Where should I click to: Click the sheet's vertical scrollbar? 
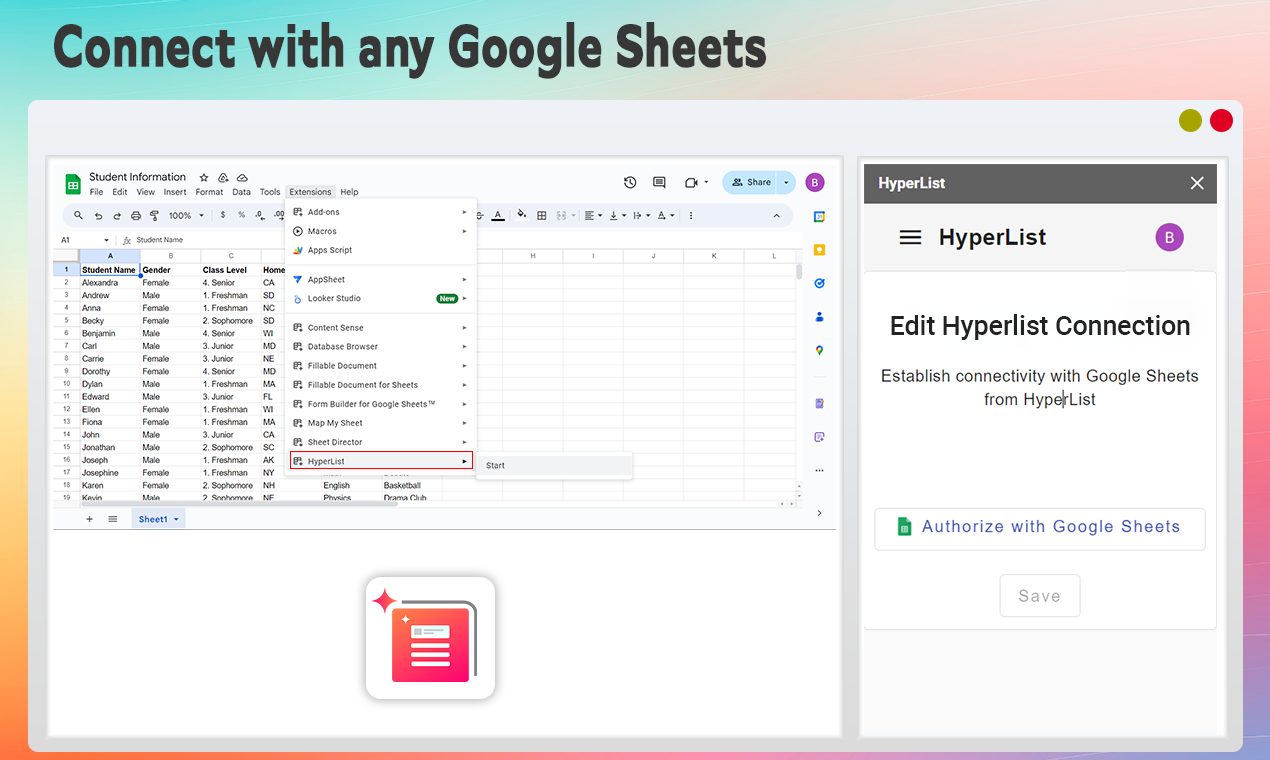coord(798,271)
